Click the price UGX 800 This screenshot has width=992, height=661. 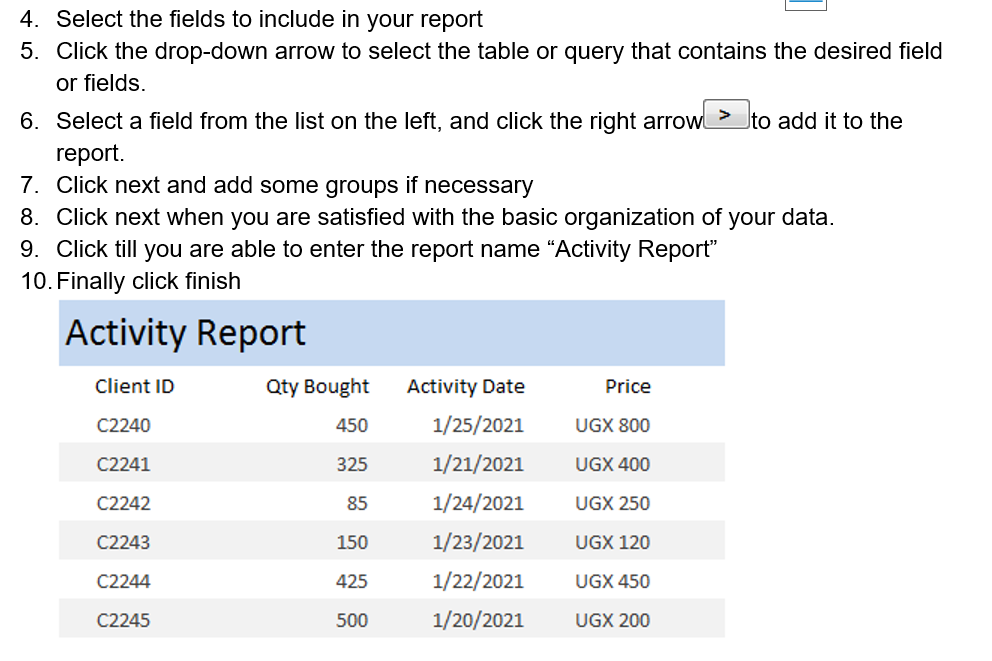point(612,425)
